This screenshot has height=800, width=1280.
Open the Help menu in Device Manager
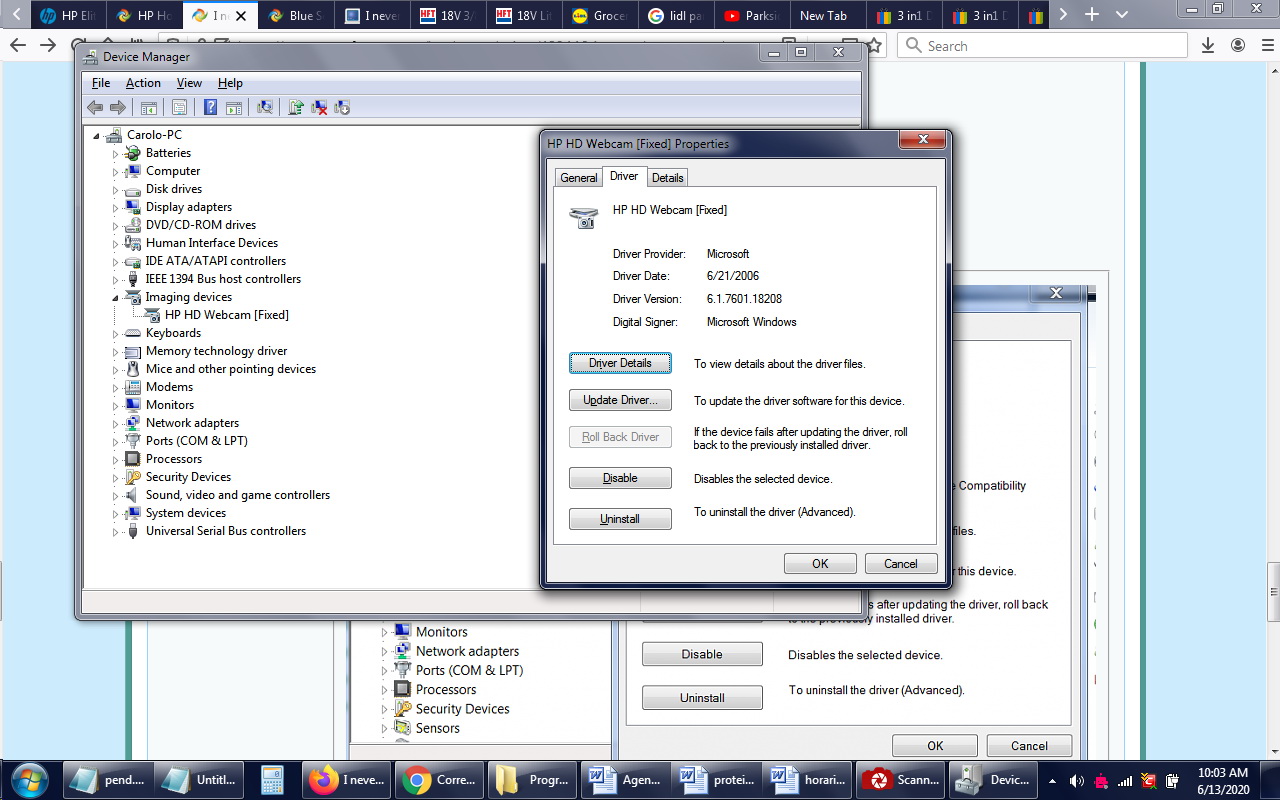230,83
